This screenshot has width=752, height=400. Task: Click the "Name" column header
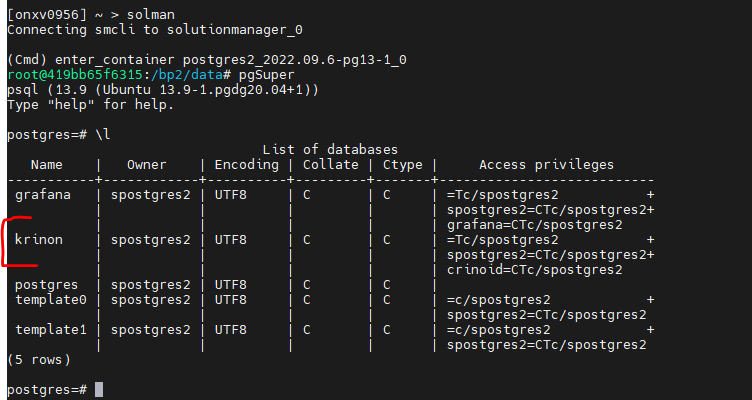point(47,165)
